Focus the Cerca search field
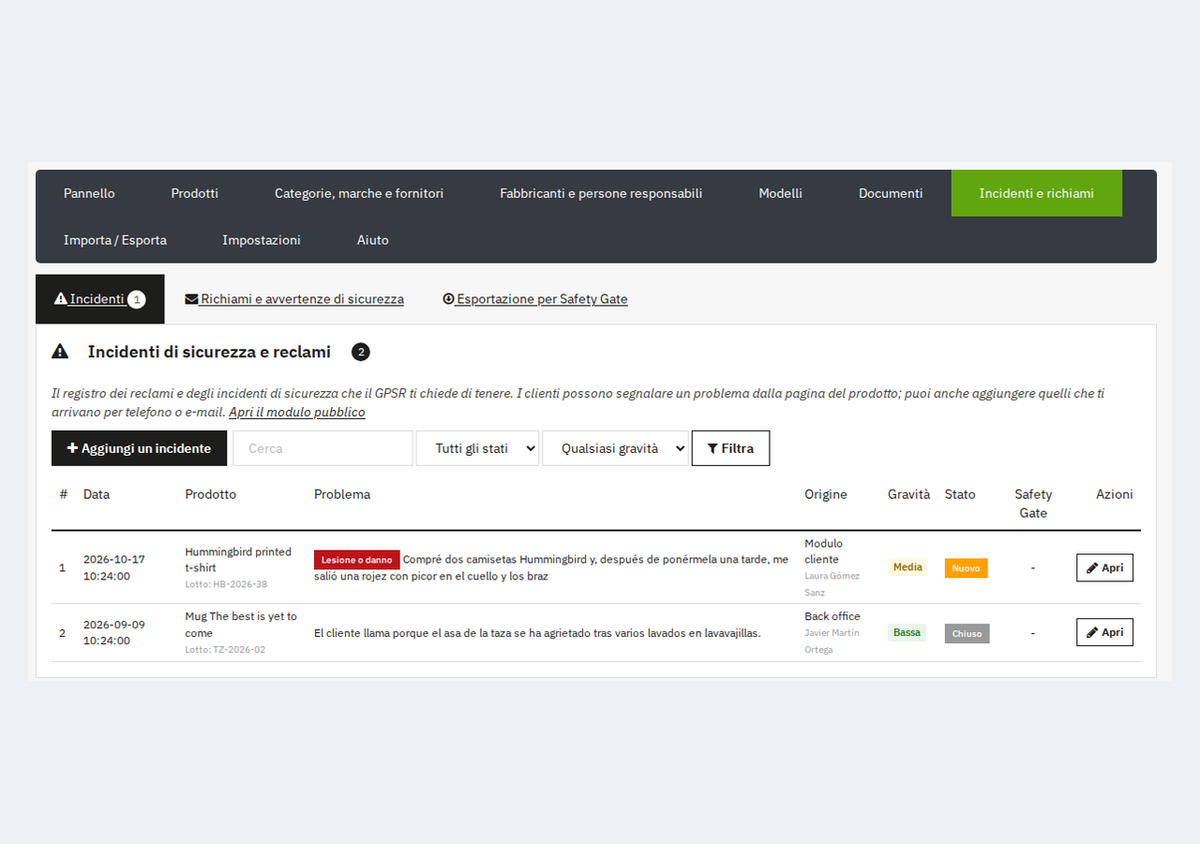This screenshot has height=844, width=1200. pyautogui.click(x=323, y=449)
